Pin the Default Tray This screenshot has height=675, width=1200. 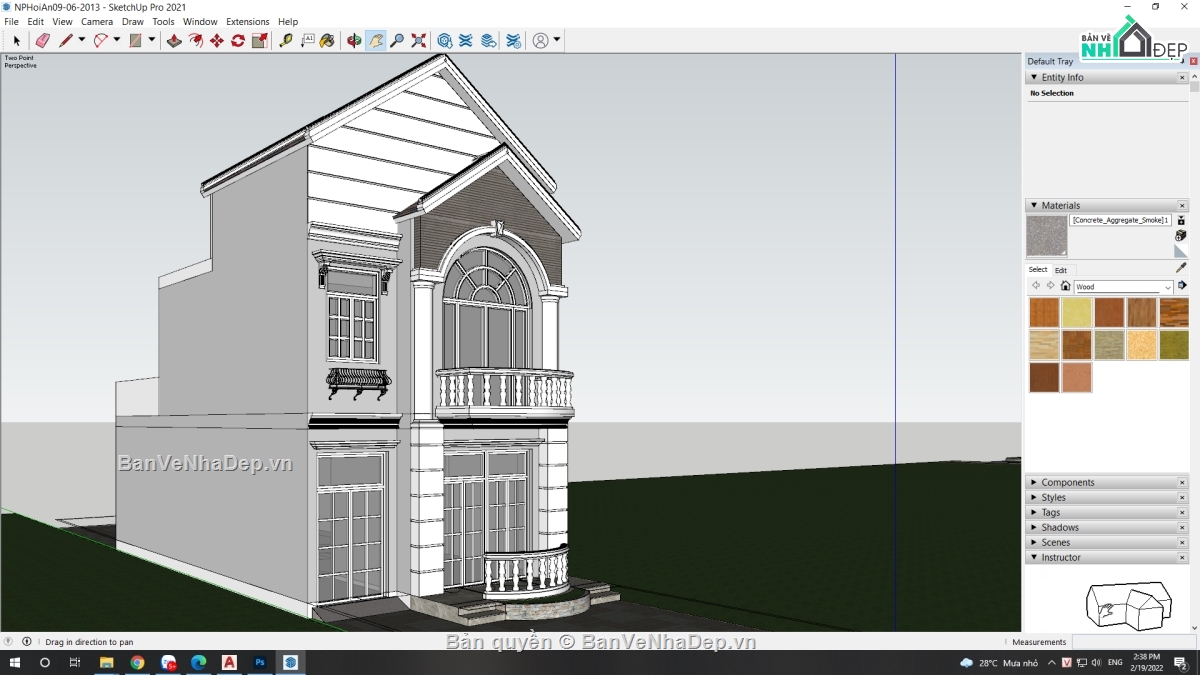[x=1182, y=61]
